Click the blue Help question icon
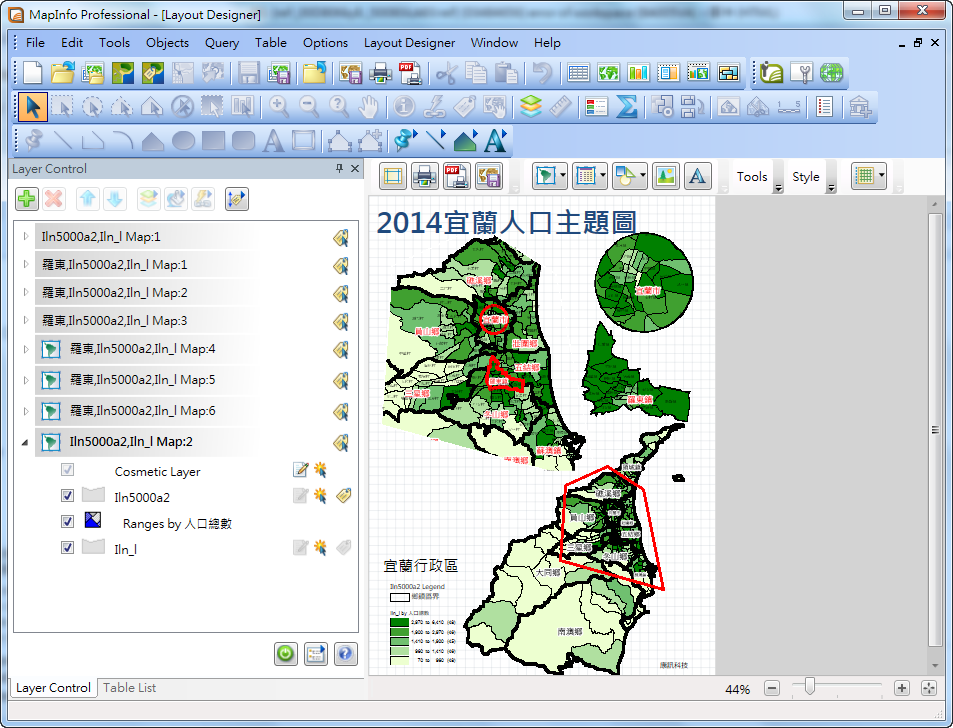Screen dimensions: 953x728 coord(345,654)
